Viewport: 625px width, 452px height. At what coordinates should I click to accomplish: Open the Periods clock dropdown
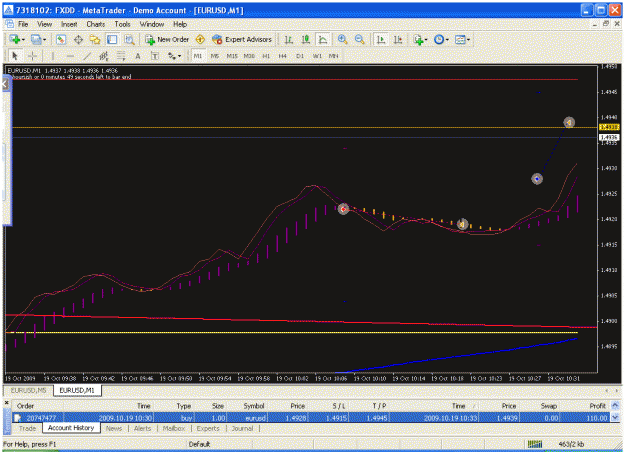(x=441, y=39)
